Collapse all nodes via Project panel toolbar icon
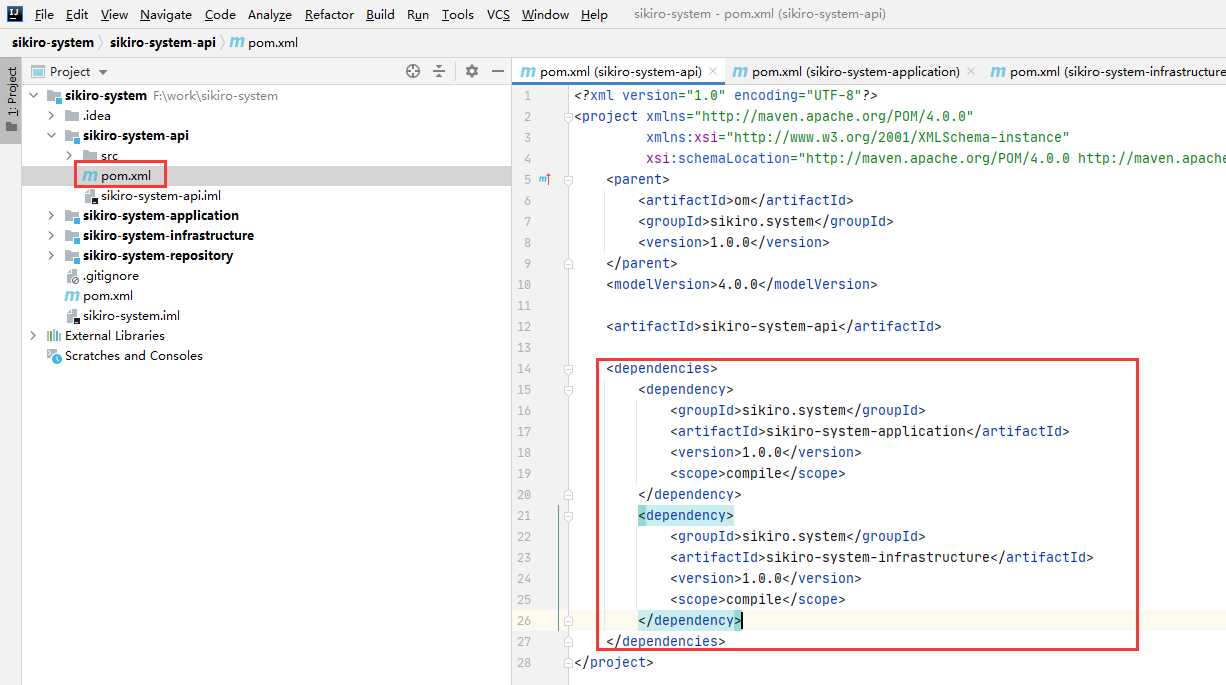Image resolution: width=1226 pixels, height=685 pixels. coord(439,71)
